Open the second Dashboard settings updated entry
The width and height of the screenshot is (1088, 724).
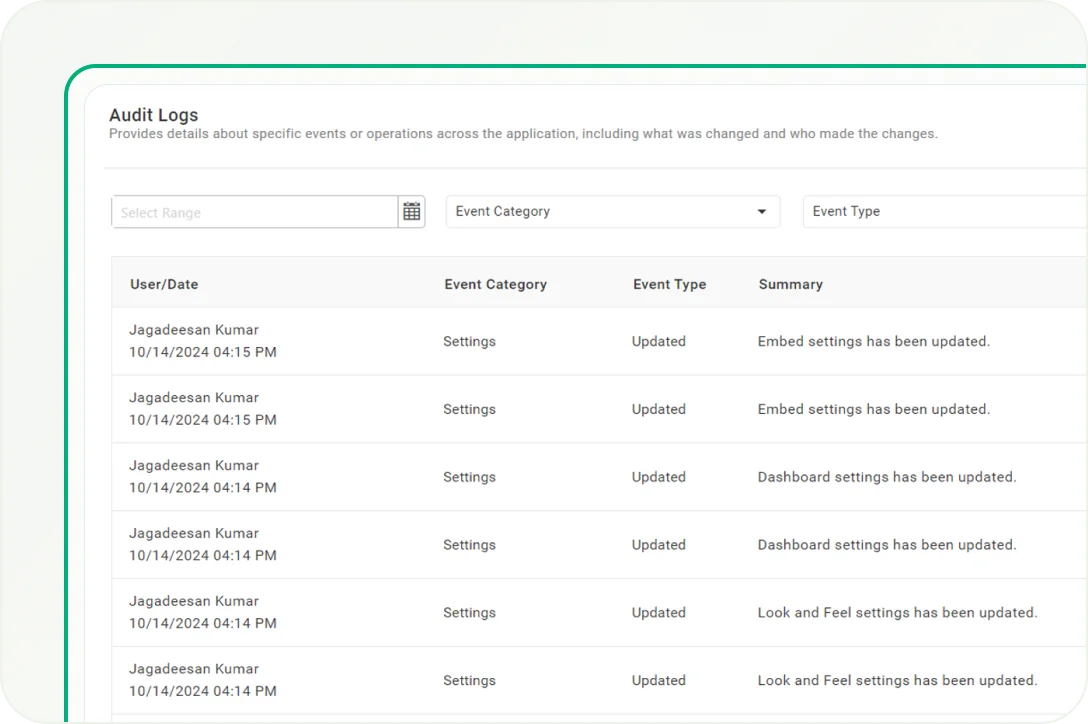[886, 545]
